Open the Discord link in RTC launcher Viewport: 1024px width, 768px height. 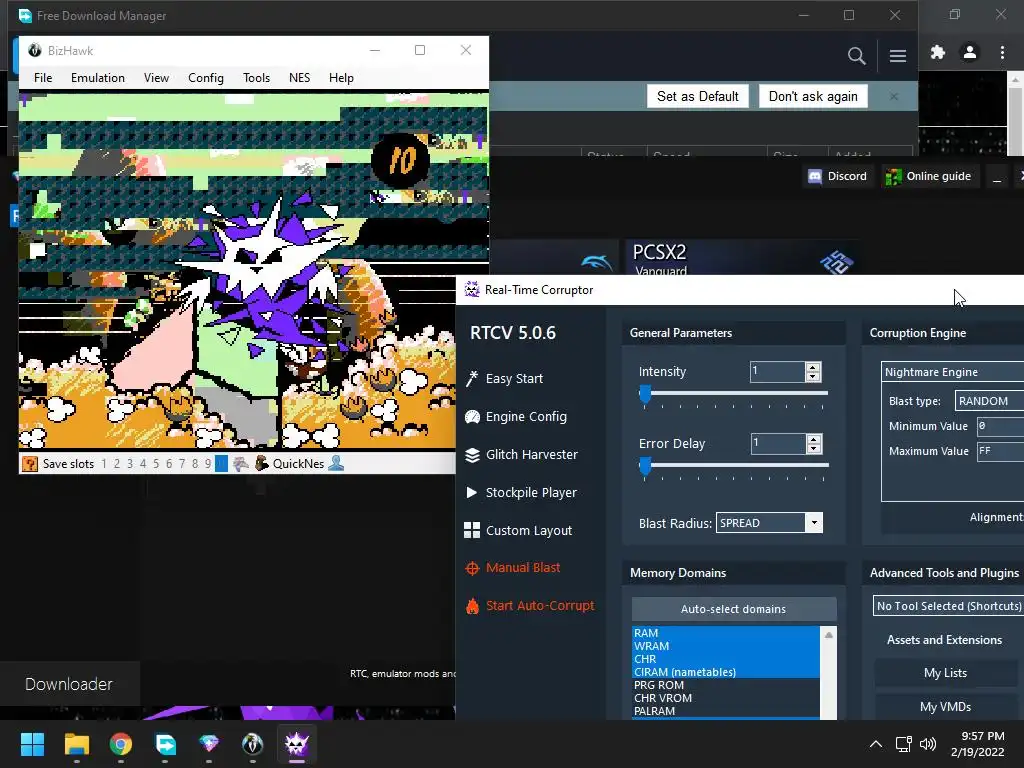(838, 176)
